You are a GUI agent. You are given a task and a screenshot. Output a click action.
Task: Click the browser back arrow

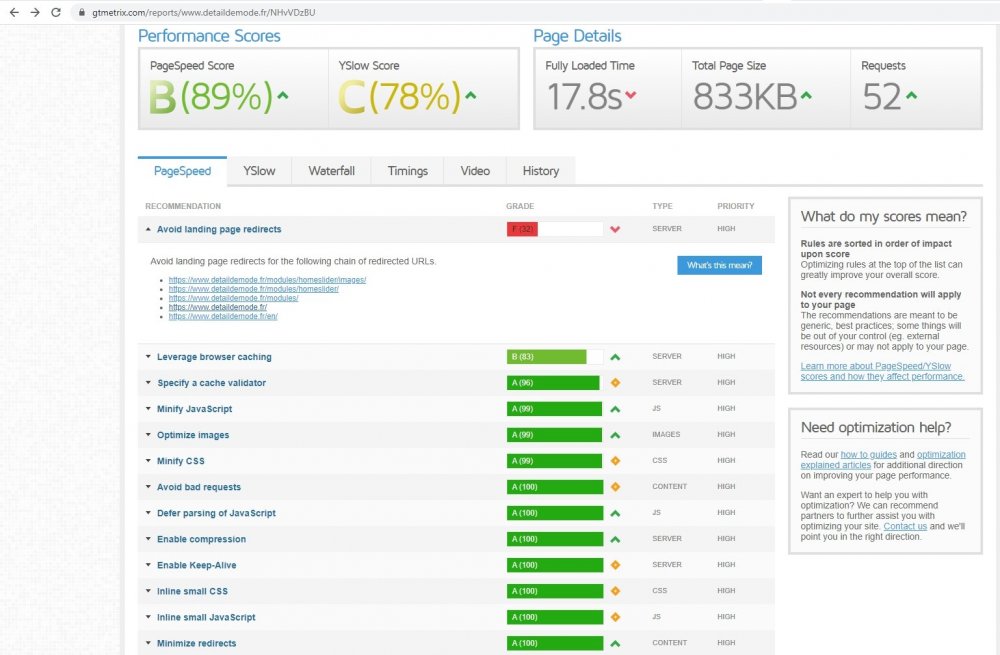pos(13,12)
